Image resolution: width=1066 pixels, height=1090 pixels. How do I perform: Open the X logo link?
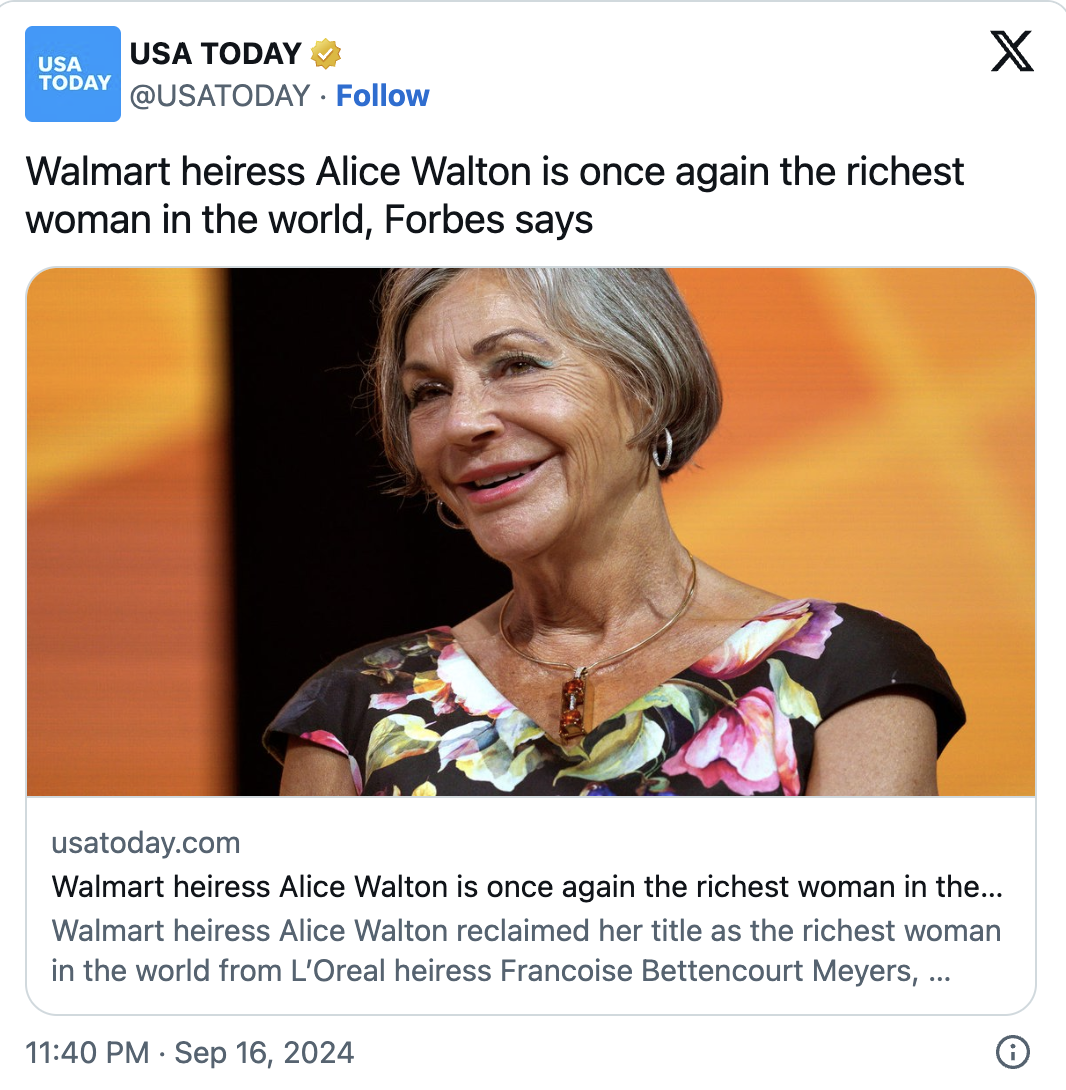tap(1012, 51)
